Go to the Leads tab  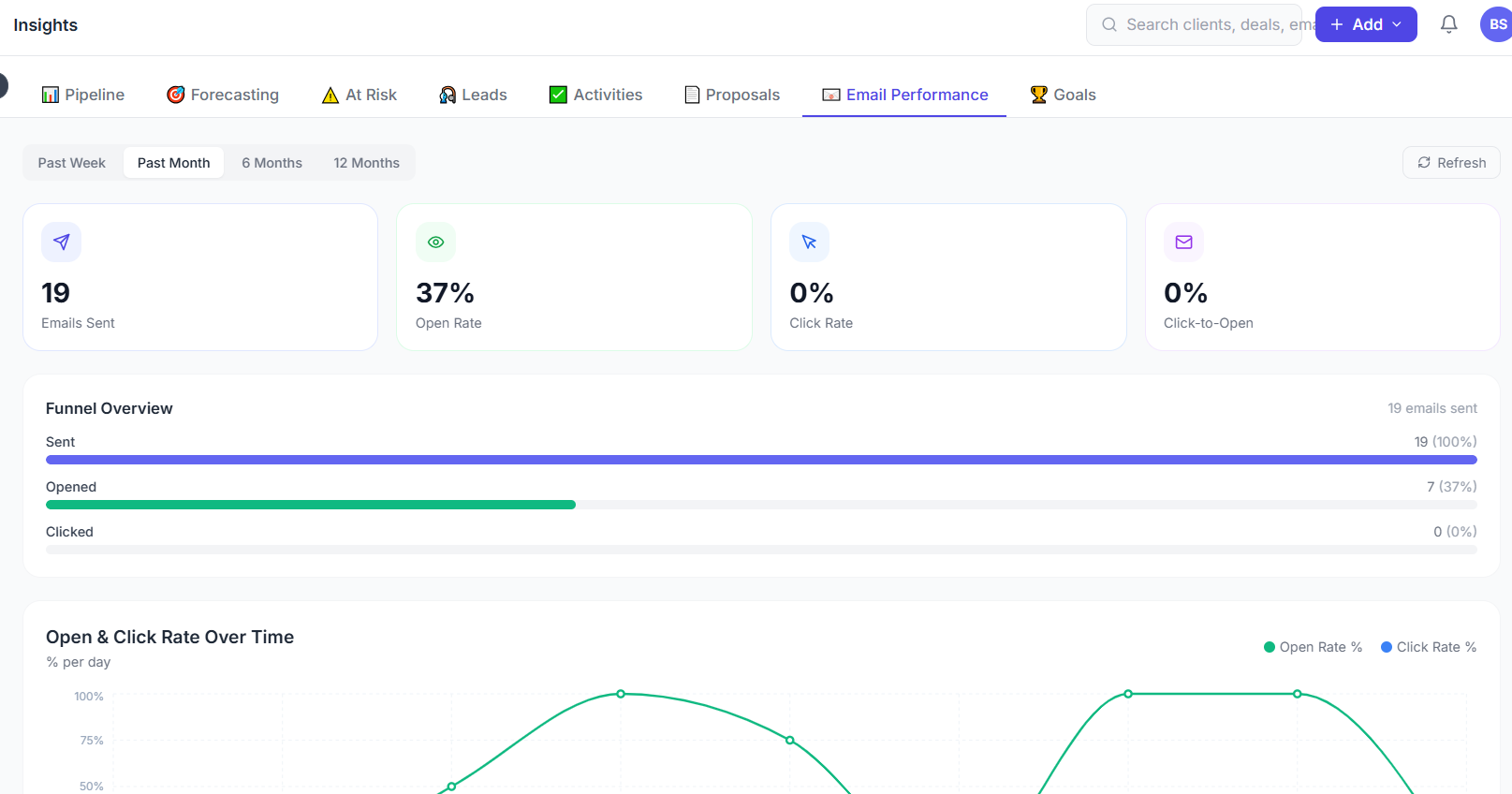pos(473,95)
